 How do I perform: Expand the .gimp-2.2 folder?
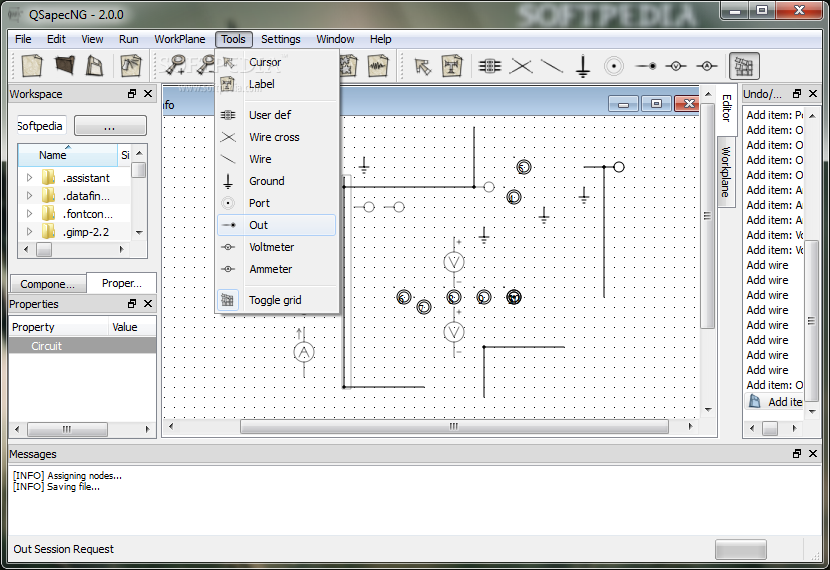[x=30, y=232]
